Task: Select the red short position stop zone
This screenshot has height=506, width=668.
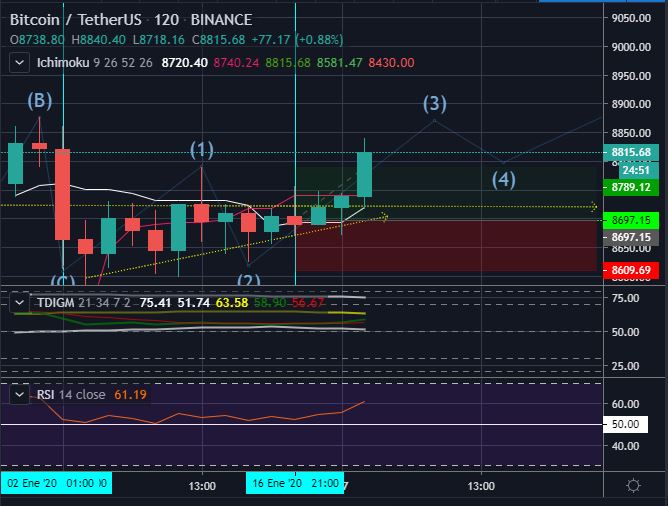Action: (446, 245)
